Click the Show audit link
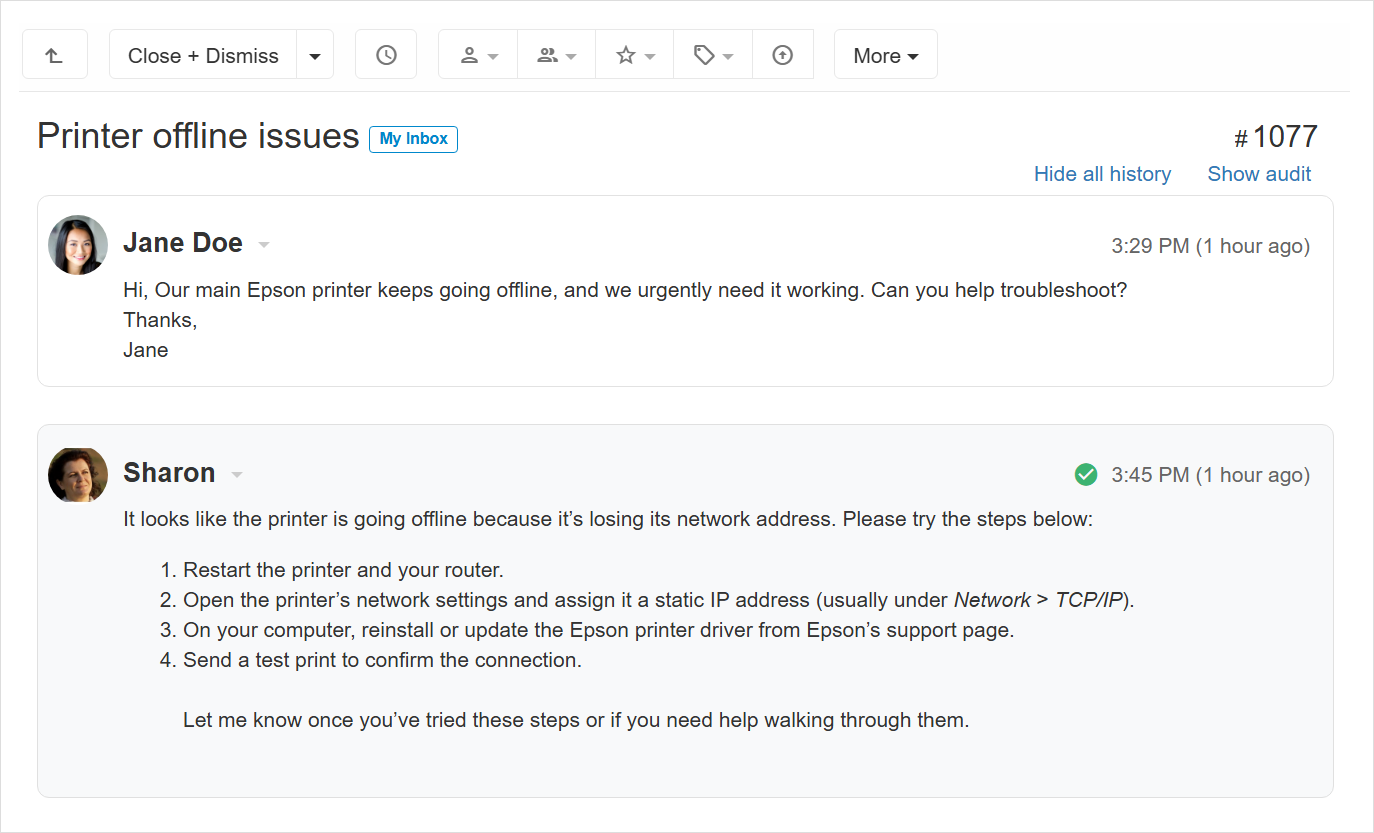This screenshot has height=833, width=1374. [x=1259, y=174]
